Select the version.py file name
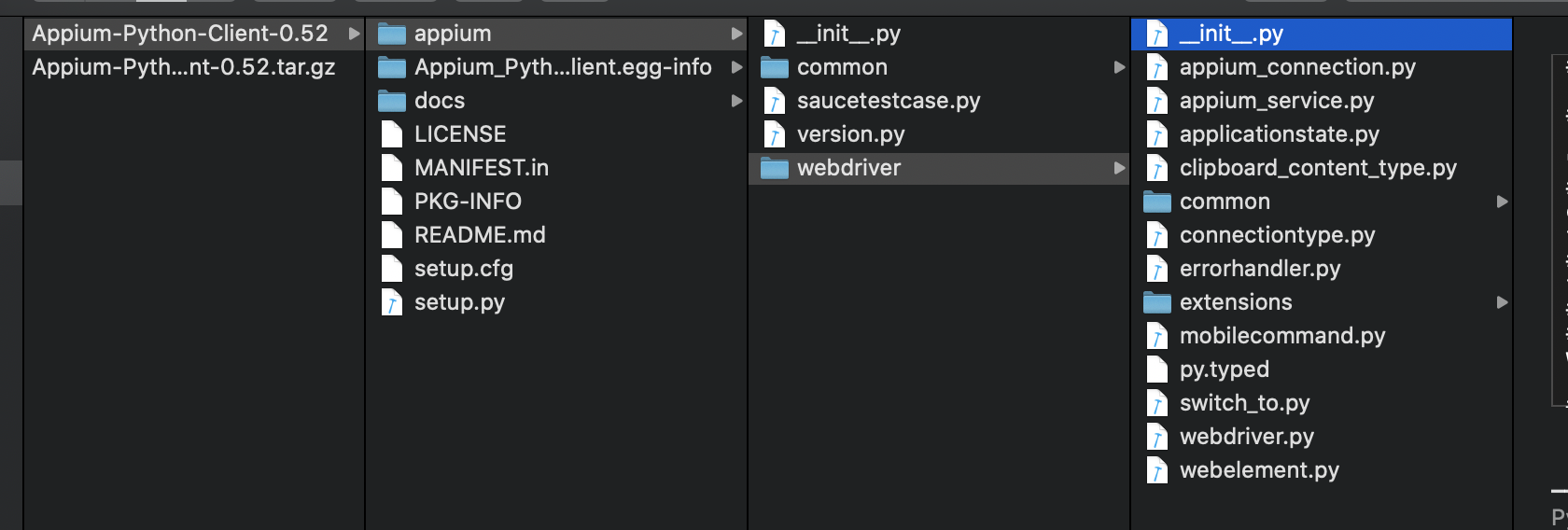1568x530 pixels. (851, 134)
